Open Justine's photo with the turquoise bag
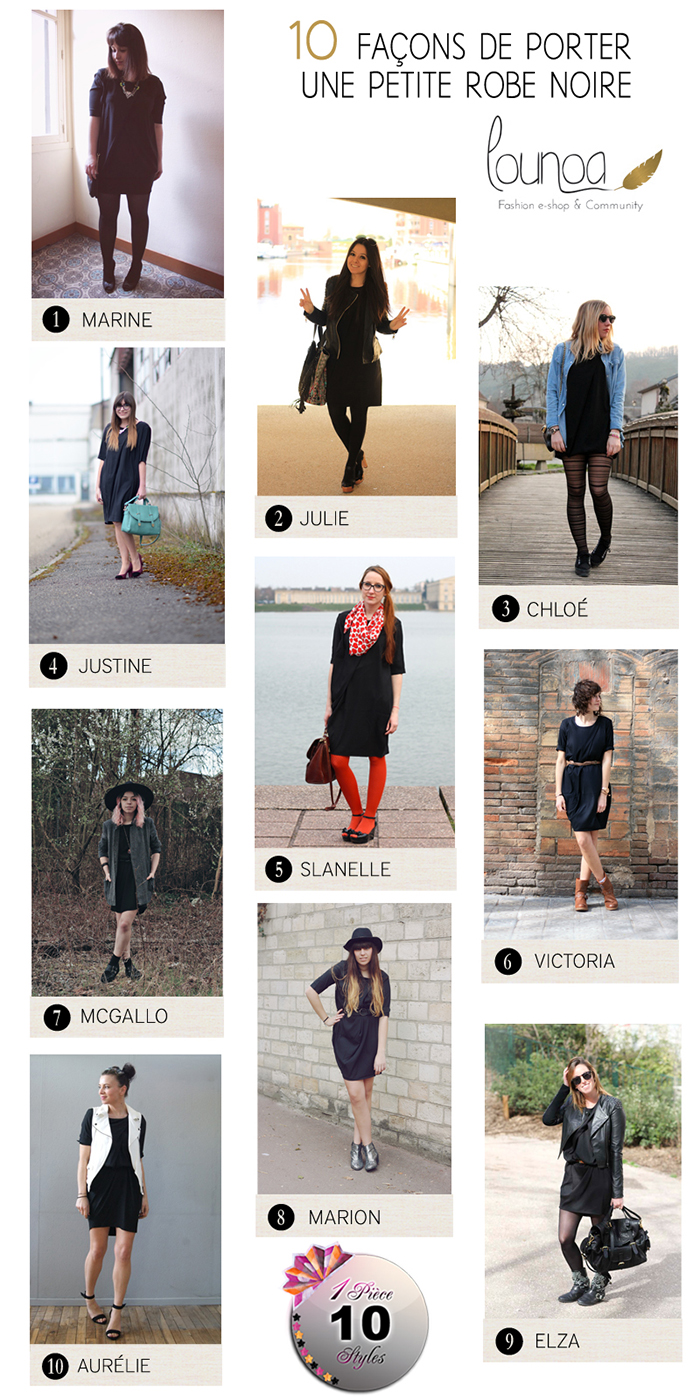Screen dimensions: 700x1400 click(x=127, y=495)
